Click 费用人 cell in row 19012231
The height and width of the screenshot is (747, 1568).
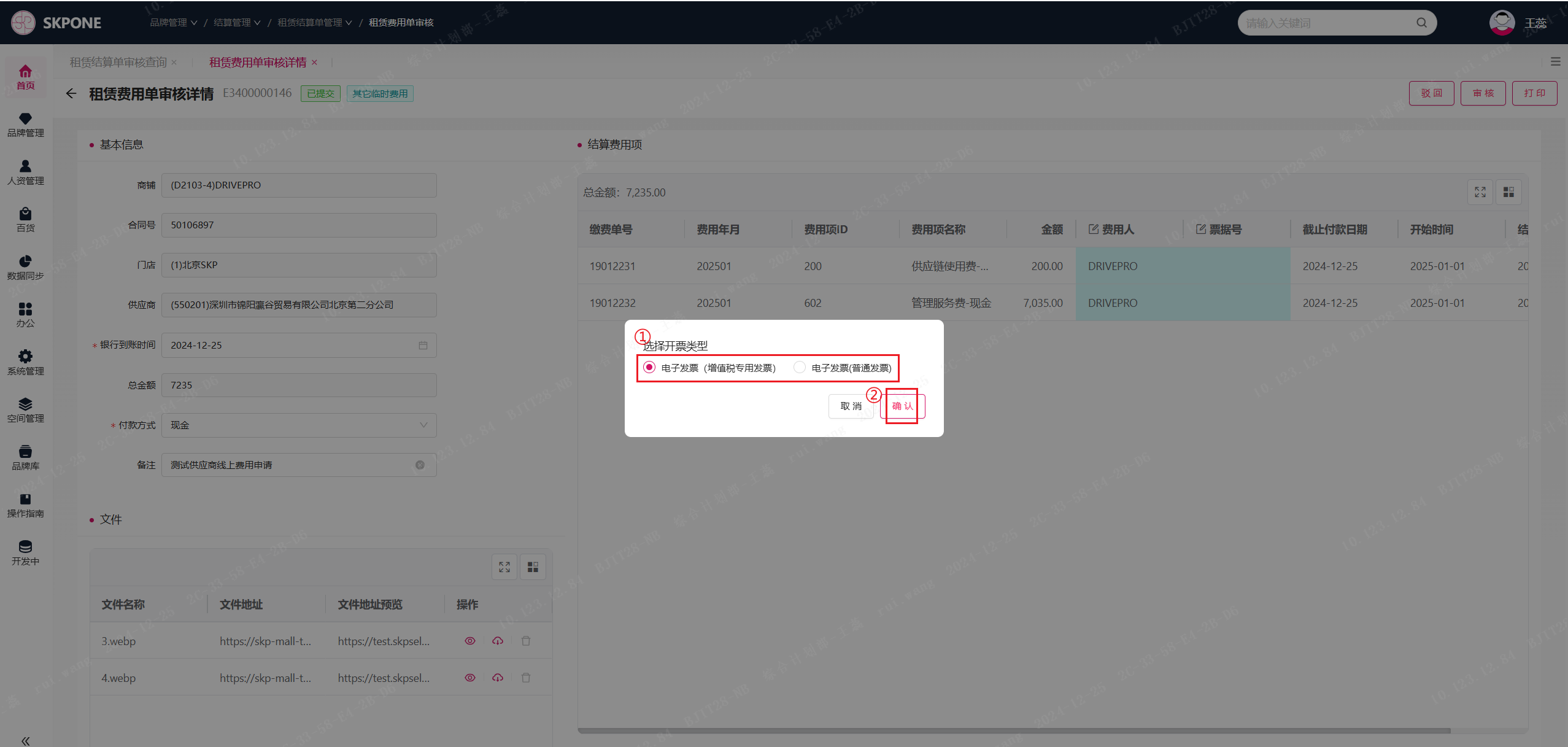tap(1129, 266)
